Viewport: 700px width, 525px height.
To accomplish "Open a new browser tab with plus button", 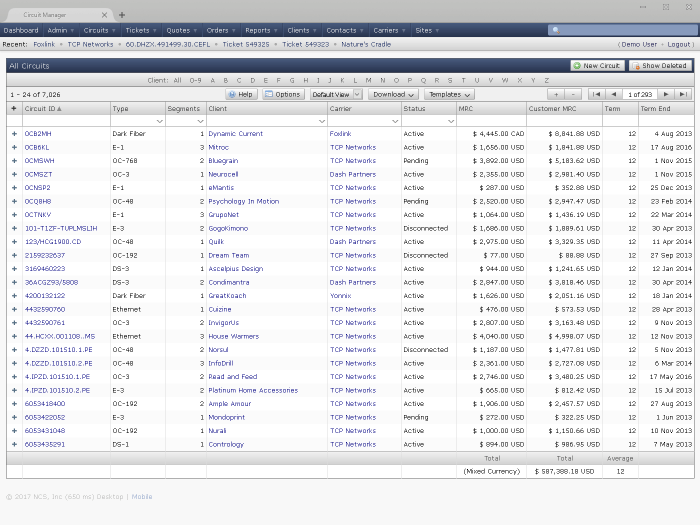I will [x=122, y=15].
